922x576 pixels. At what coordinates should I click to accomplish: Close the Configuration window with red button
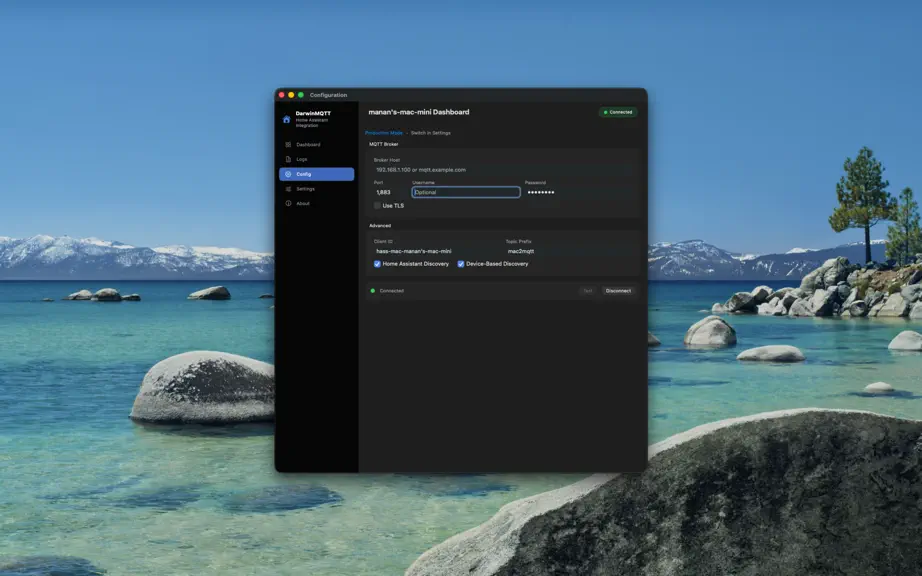tap(282, 95)
